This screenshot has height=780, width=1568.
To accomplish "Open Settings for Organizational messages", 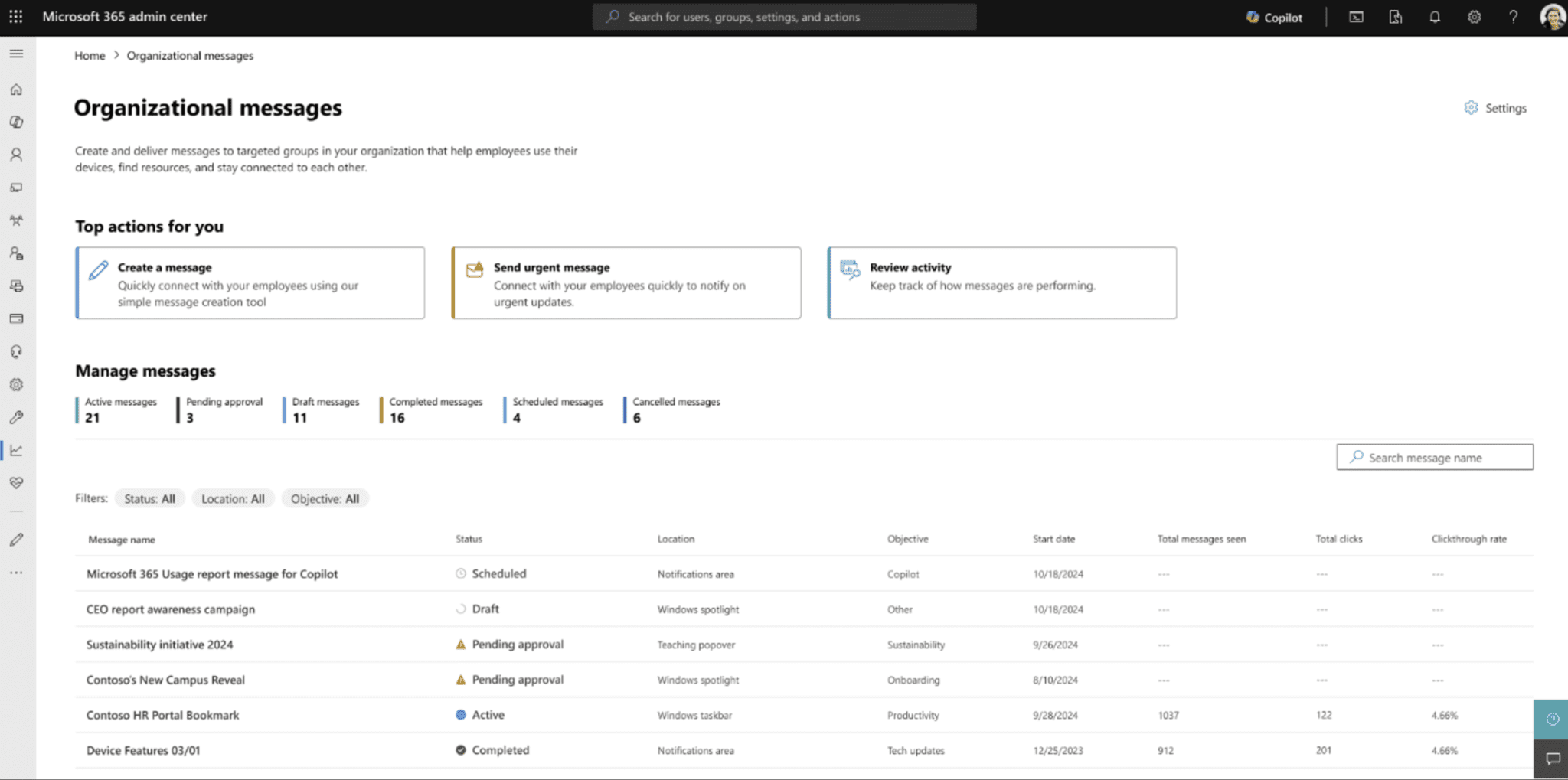I will [1494, 108].
